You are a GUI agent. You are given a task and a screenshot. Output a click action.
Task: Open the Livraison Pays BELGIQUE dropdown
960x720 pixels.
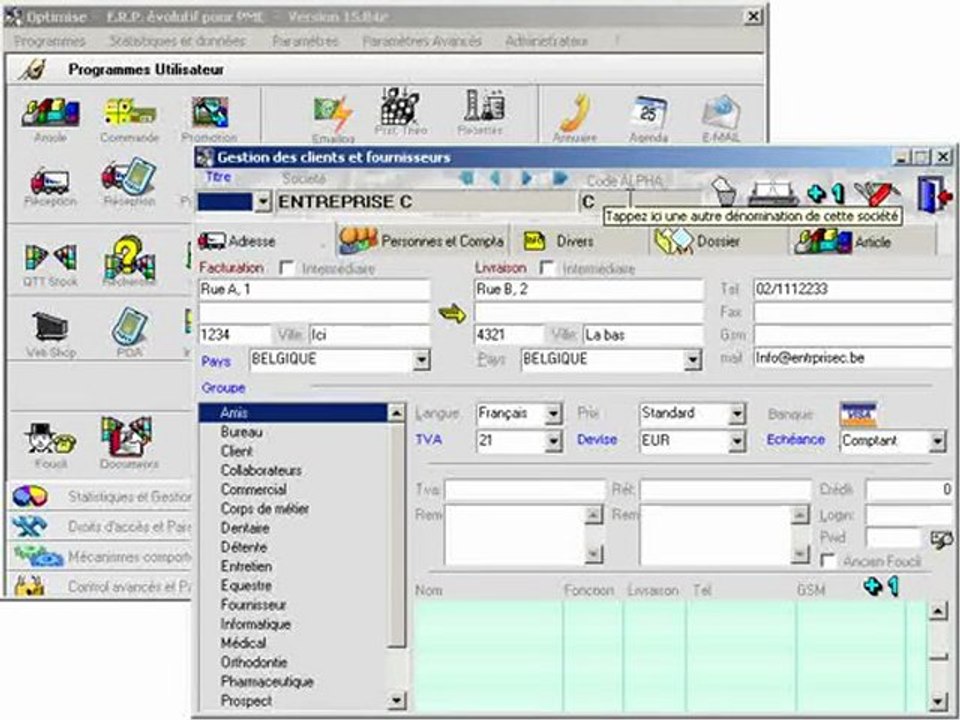click(692, 360)
